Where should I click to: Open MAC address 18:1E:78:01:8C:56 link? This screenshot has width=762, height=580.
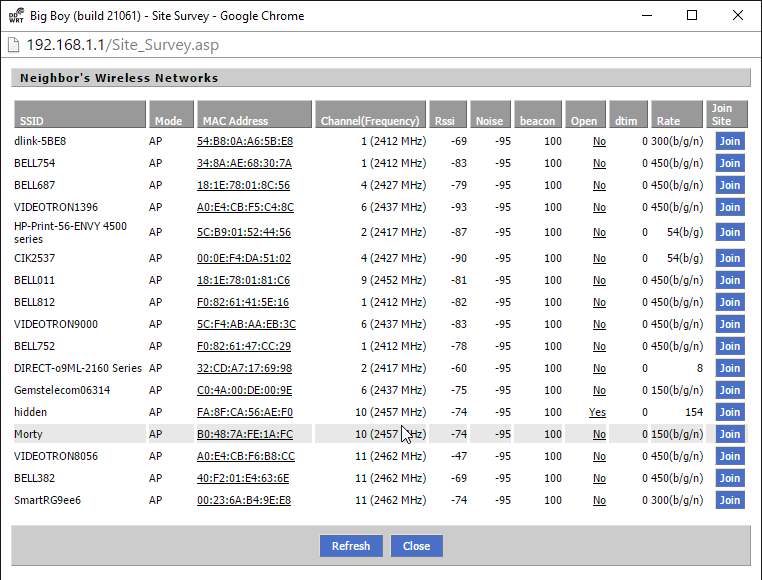point(243,185)
